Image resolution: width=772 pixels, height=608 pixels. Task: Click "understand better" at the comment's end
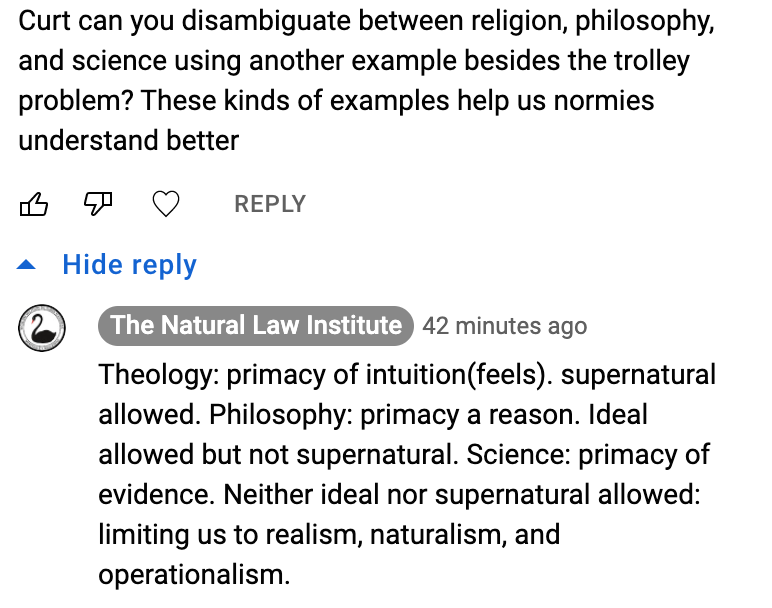pos(129,140)
